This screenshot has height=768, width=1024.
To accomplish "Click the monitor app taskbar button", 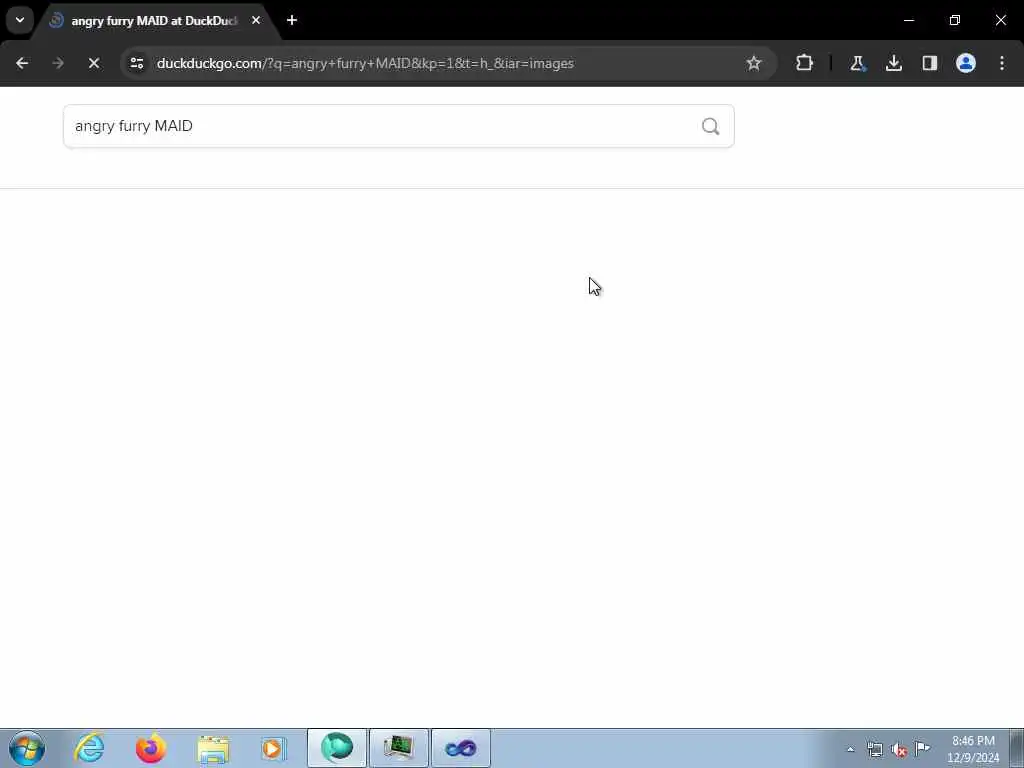I will 398,748.
